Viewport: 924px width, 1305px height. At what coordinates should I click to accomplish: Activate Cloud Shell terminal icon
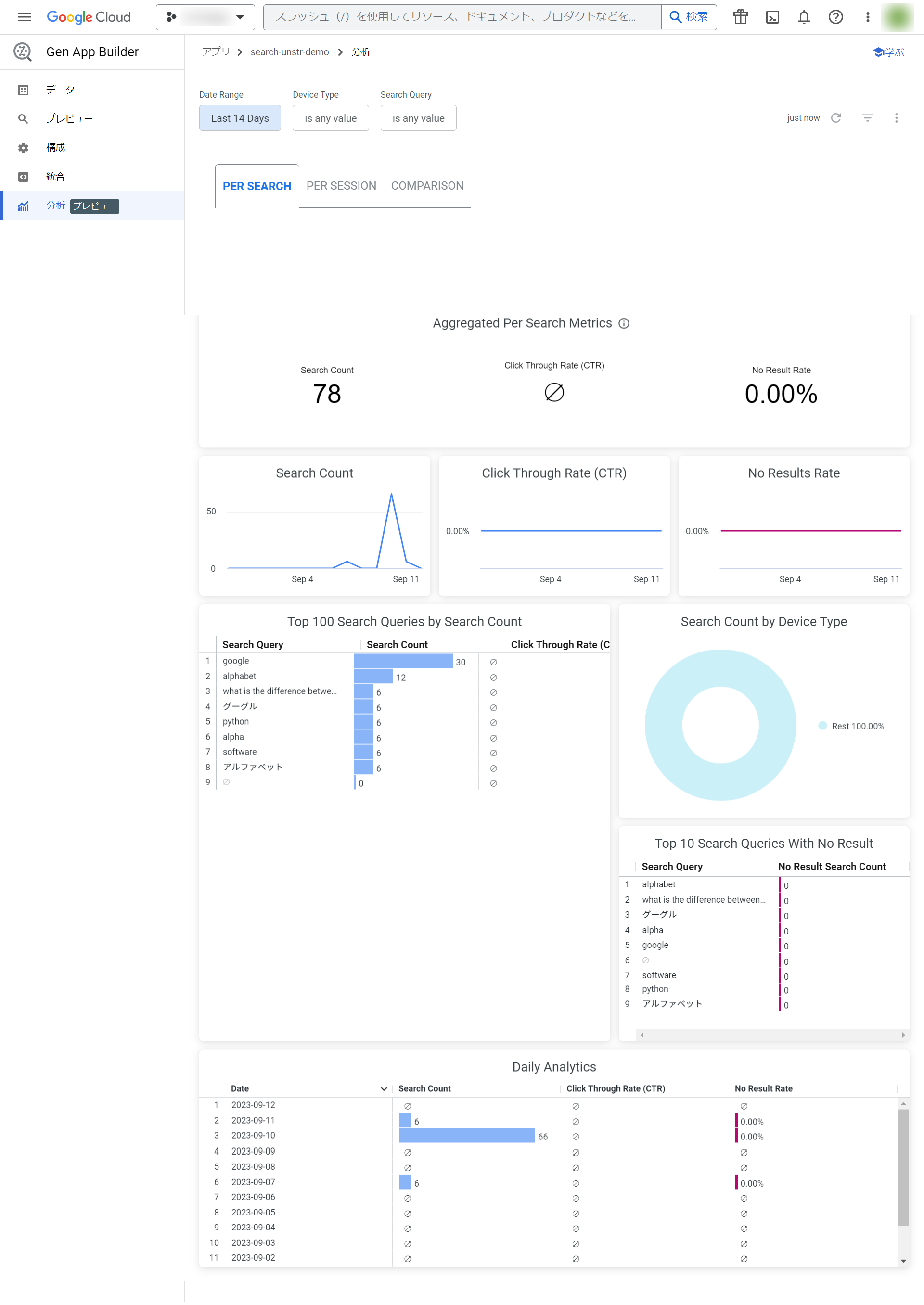(x=772, y=17)
